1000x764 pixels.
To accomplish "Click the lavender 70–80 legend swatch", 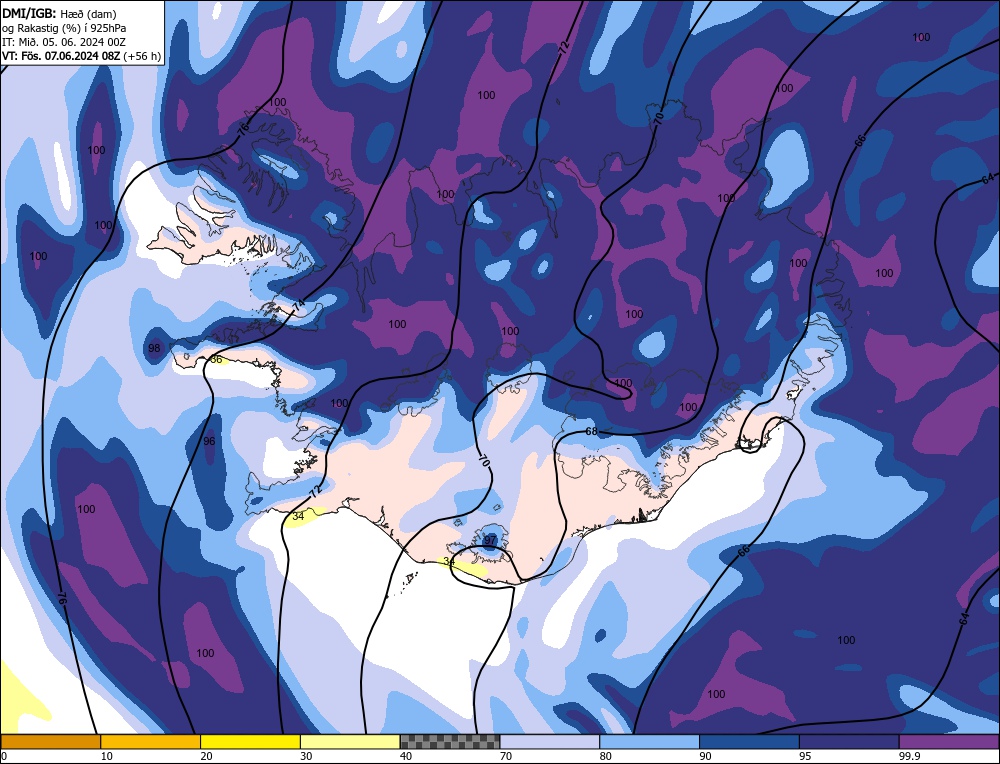I will (x=550, y=742).
